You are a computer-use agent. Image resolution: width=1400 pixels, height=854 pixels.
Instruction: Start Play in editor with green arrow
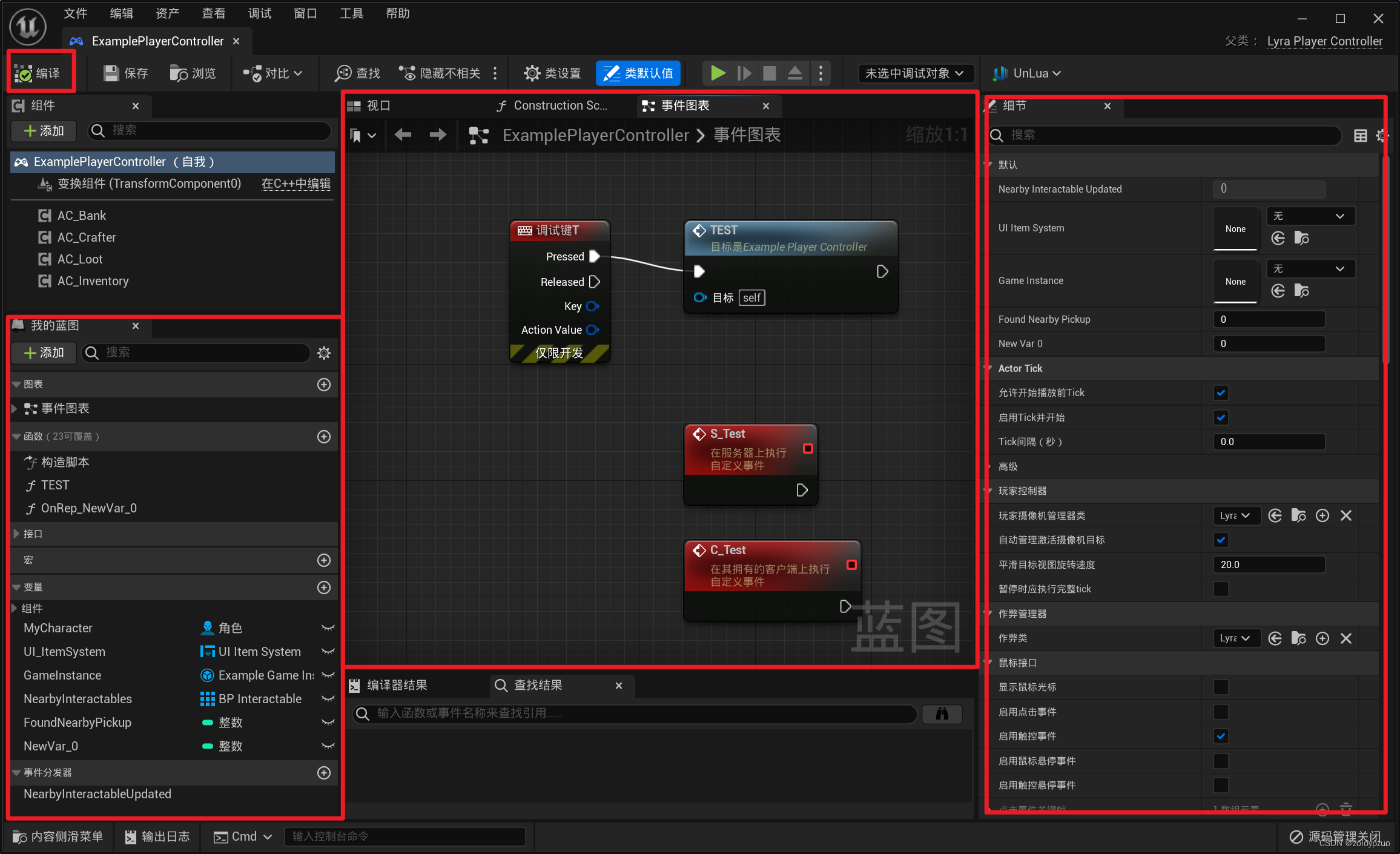point(718,73)
